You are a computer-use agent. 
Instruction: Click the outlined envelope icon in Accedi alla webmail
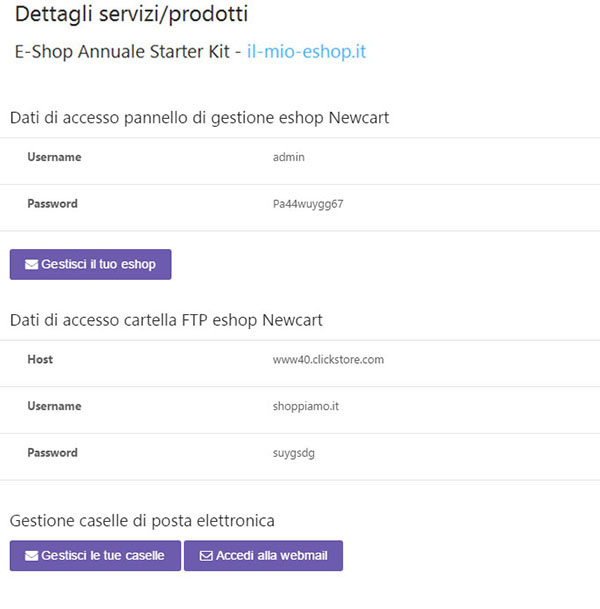coord(206,556)
